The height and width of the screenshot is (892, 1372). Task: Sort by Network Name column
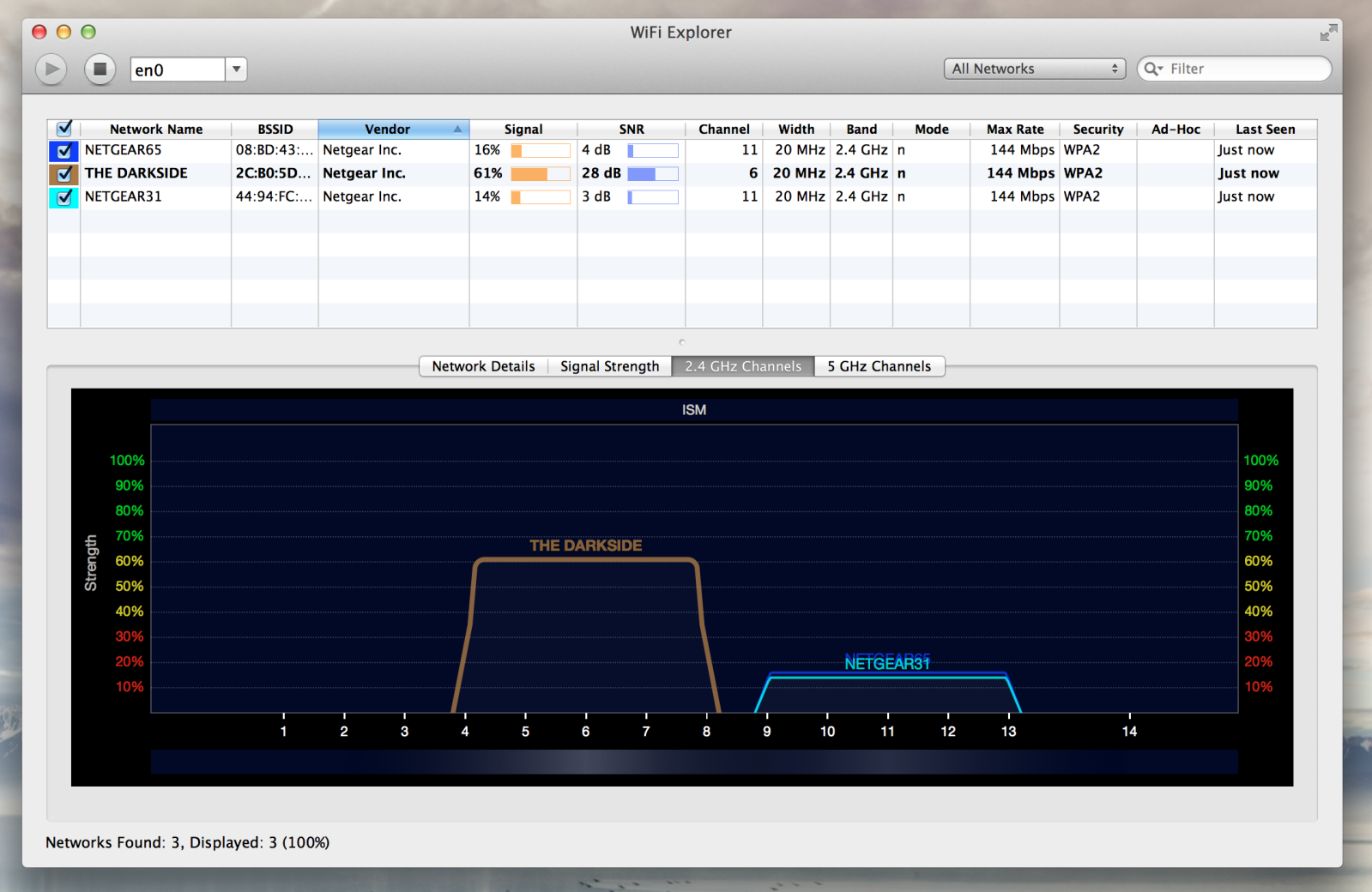pos(156,130)
